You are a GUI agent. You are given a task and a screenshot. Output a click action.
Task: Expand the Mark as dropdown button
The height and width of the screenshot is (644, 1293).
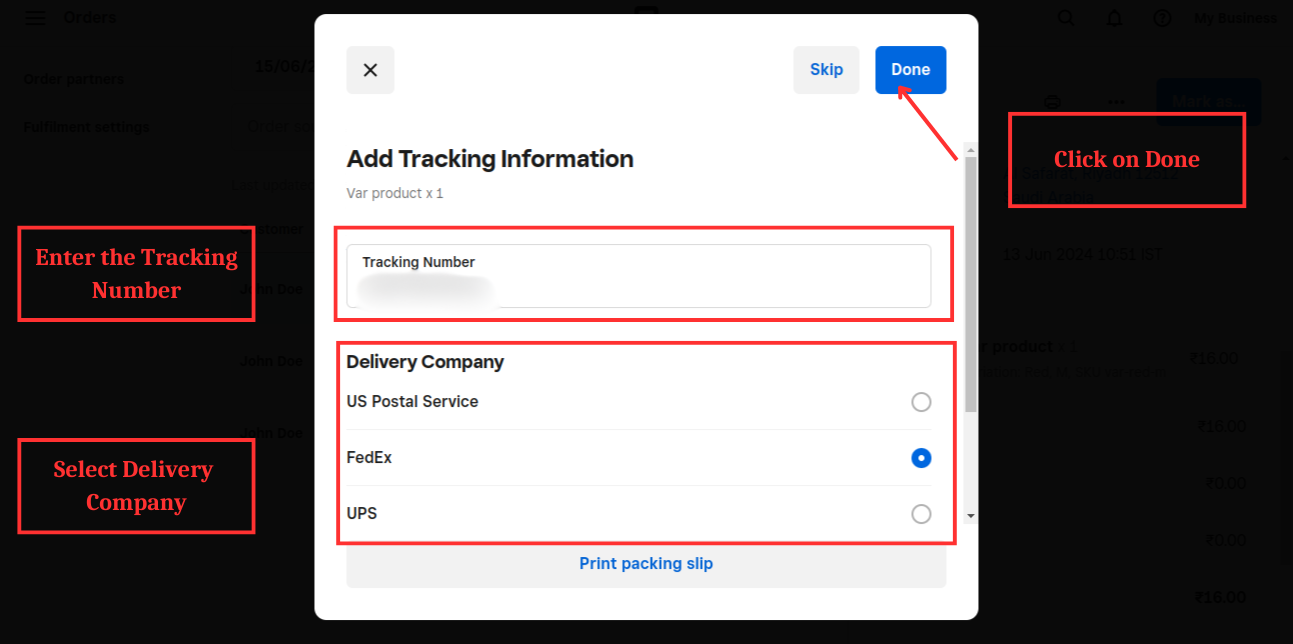coord(1208,101)
